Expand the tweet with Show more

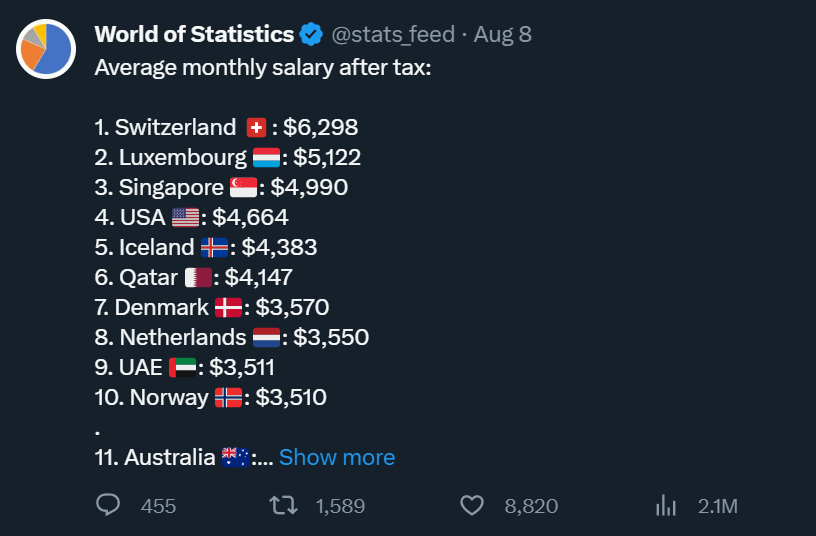pyautogui.click(x=337, y=457)
